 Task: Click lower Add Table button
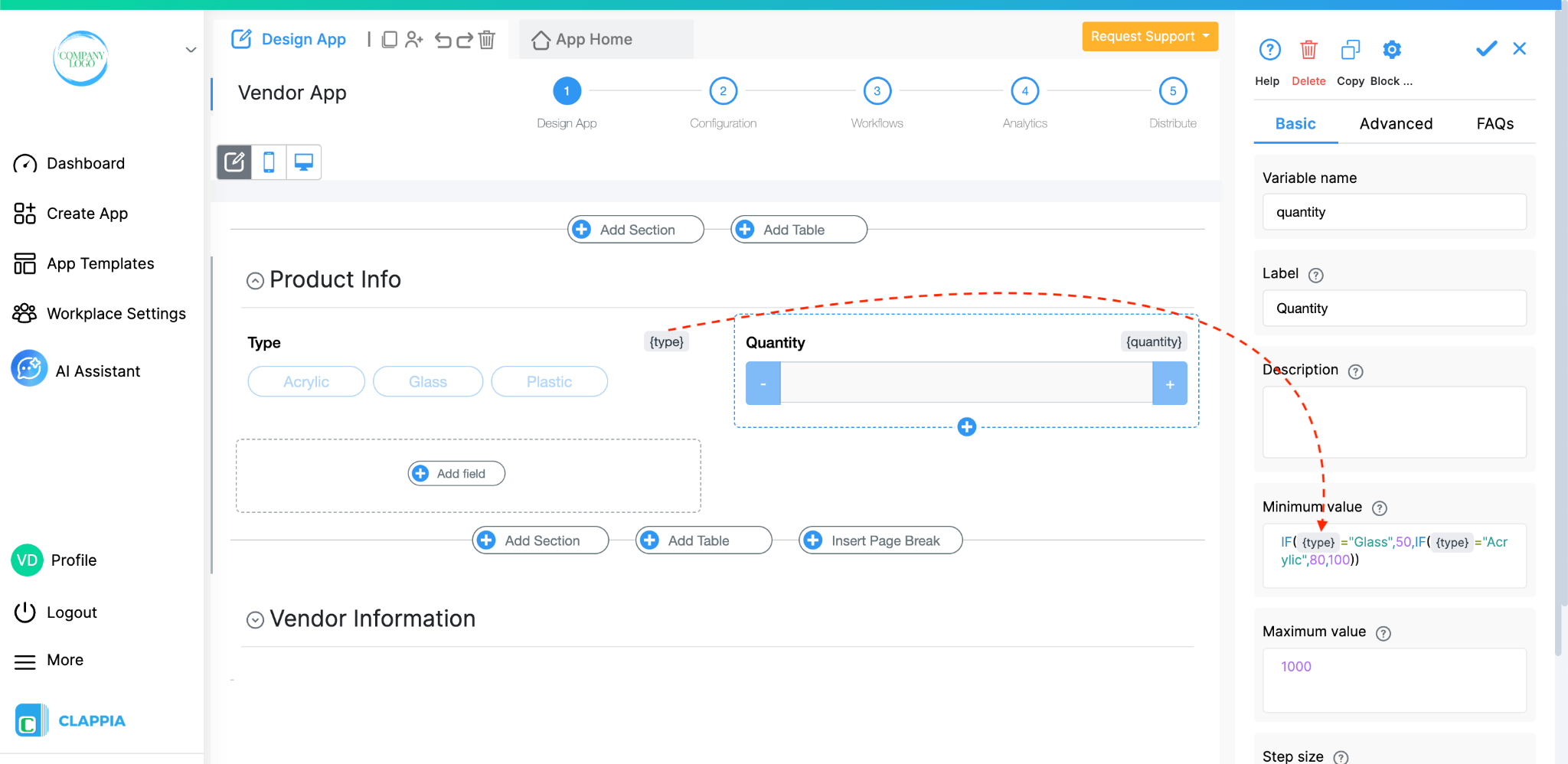[x=704, y=540]
